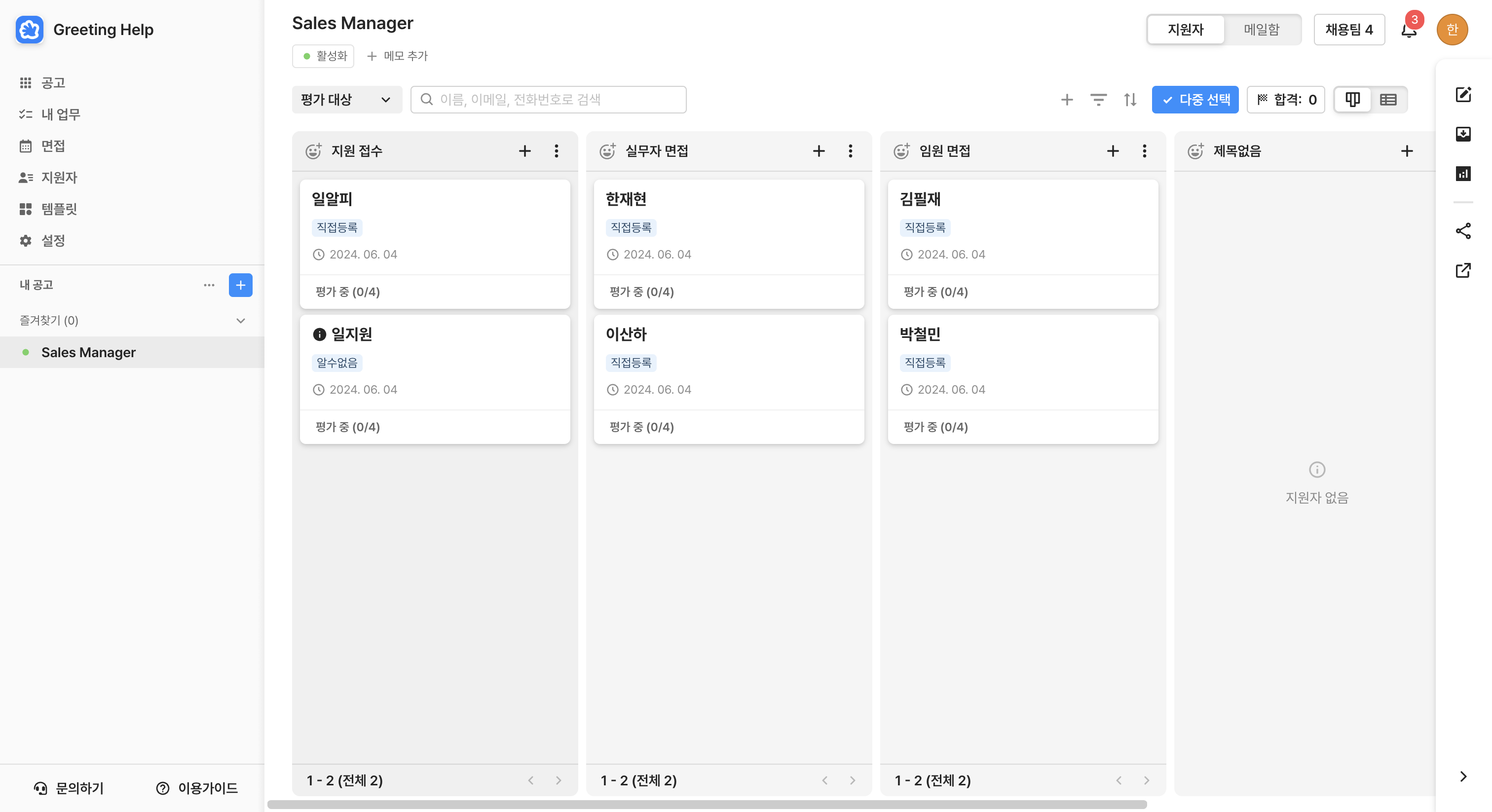Go to previous page in 임원 면접 column

pos(1119,780)
